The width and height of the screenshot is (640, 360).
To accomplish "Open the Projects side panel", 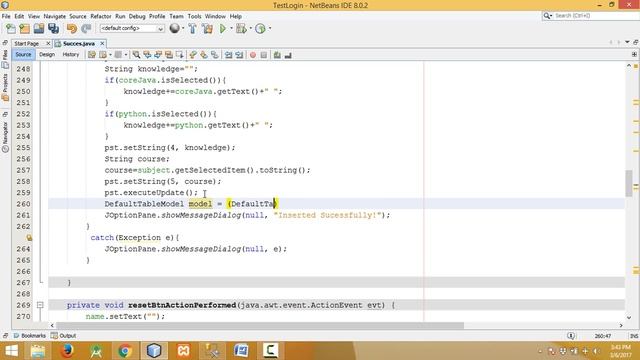I will (x=5, y=87).
